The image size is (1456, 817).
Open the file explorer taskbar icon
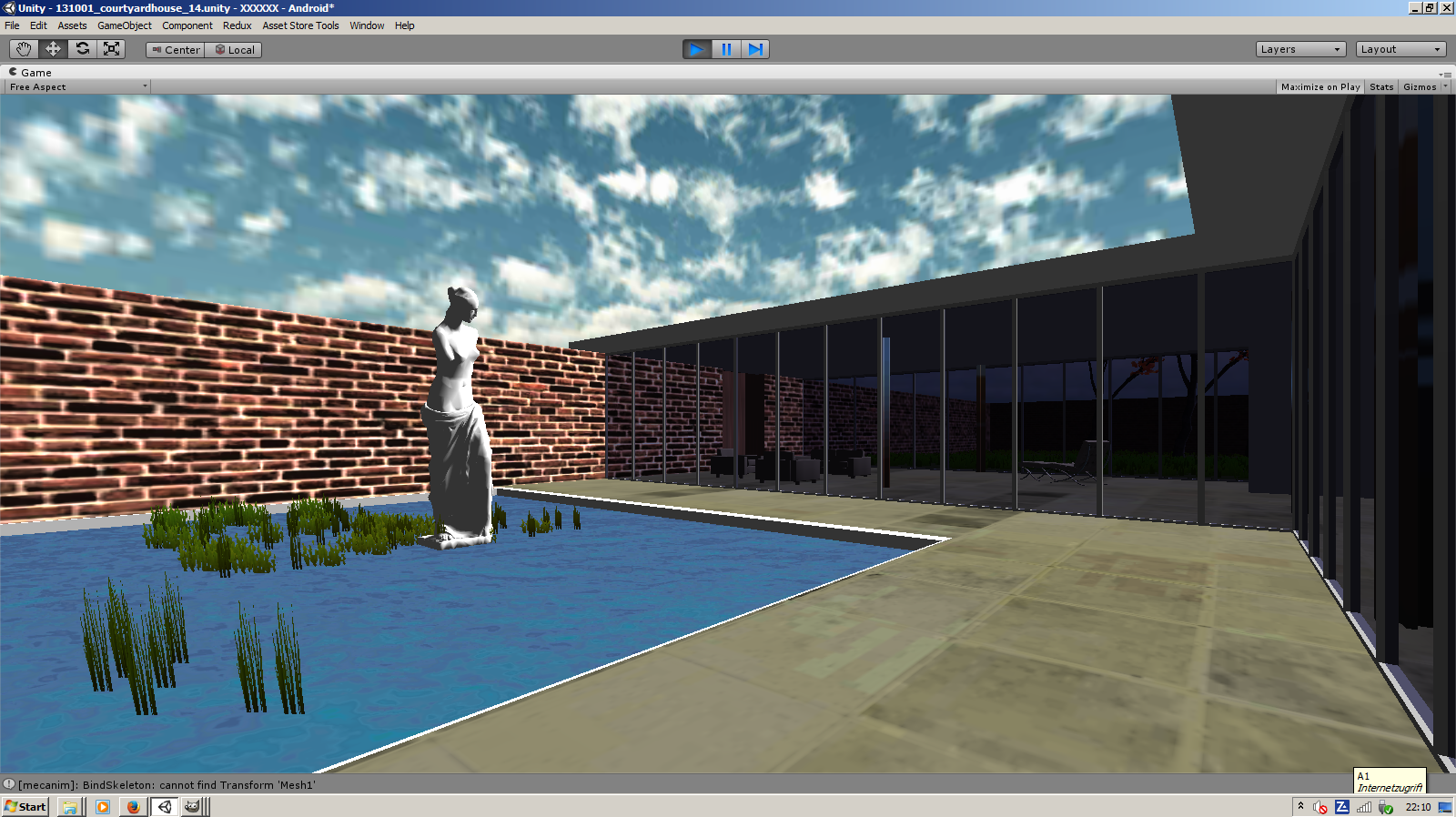(x=70, y=807)
